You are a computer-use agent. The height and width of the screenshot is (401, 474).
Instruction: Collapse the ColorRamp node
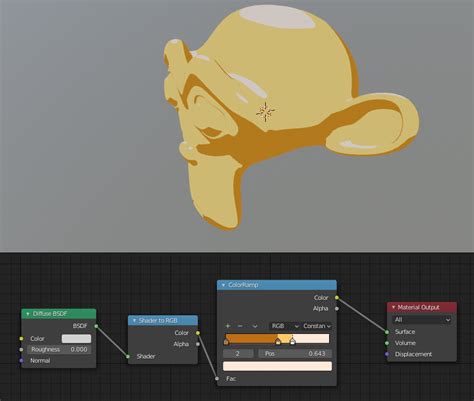point(223,285)
